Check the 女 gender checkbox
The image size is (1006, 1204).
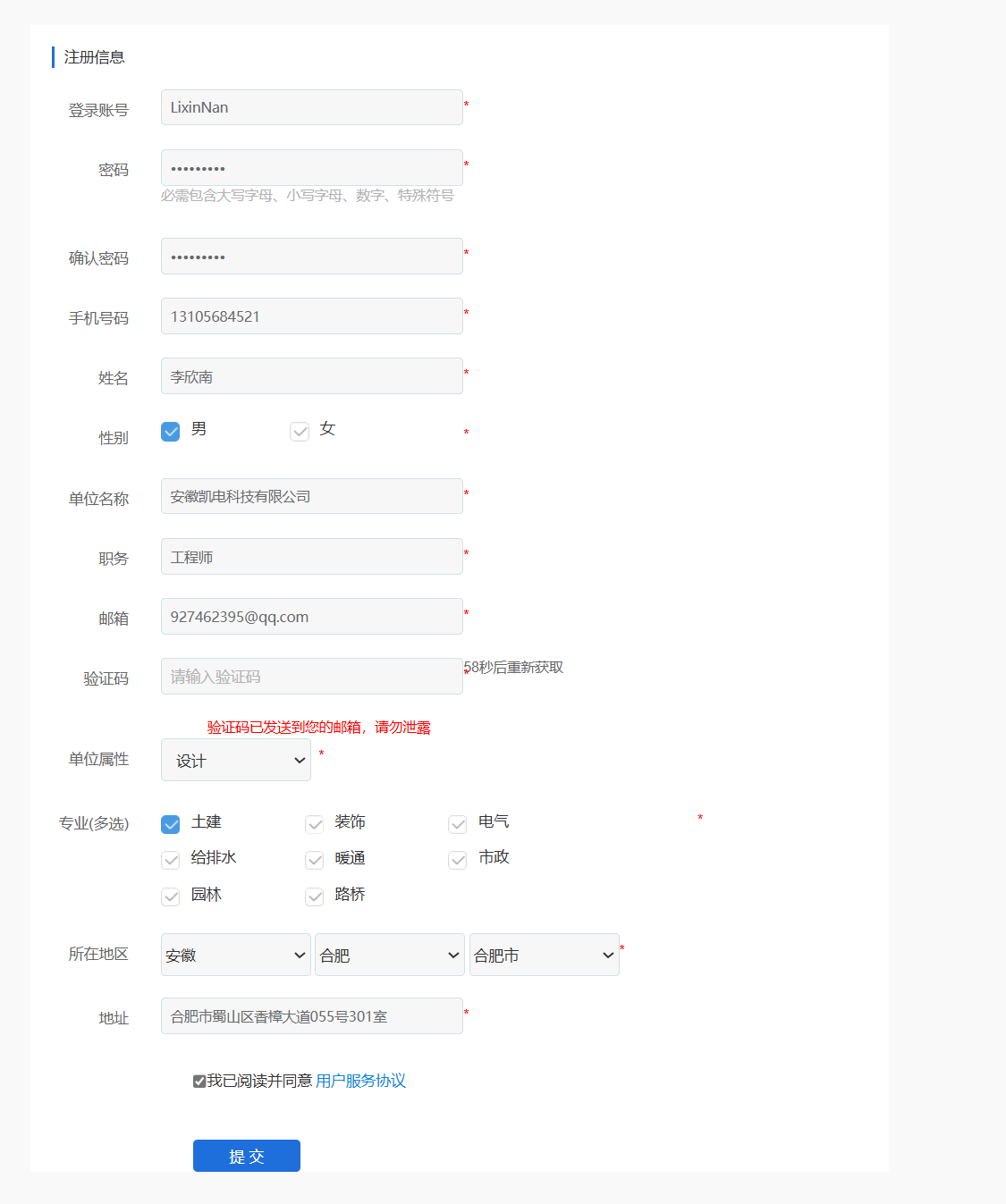(x=300, y=432)
